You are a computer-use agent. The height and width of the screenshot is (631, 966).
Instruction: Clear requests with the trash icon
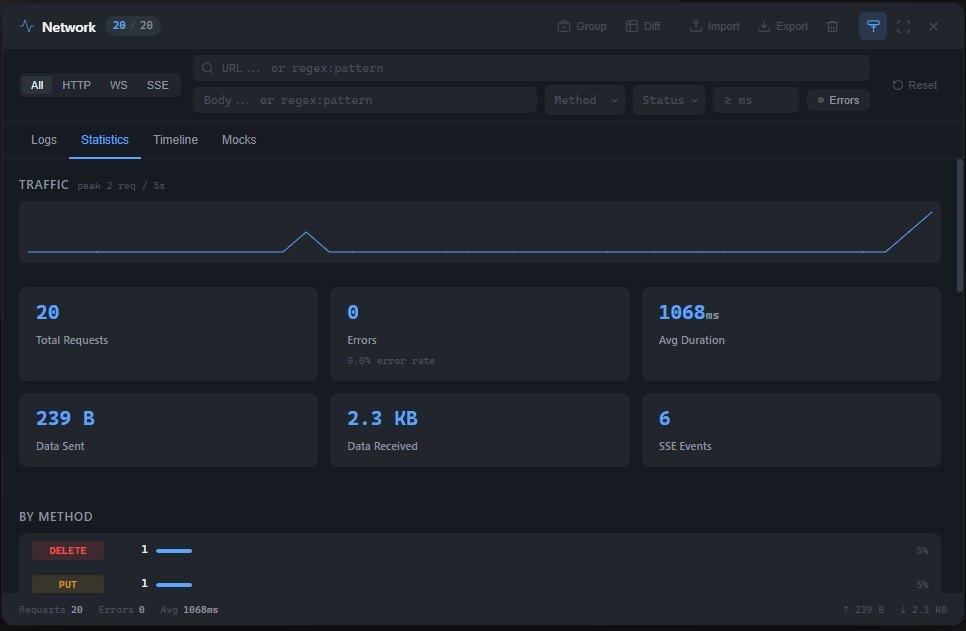(x=832, y=26)
